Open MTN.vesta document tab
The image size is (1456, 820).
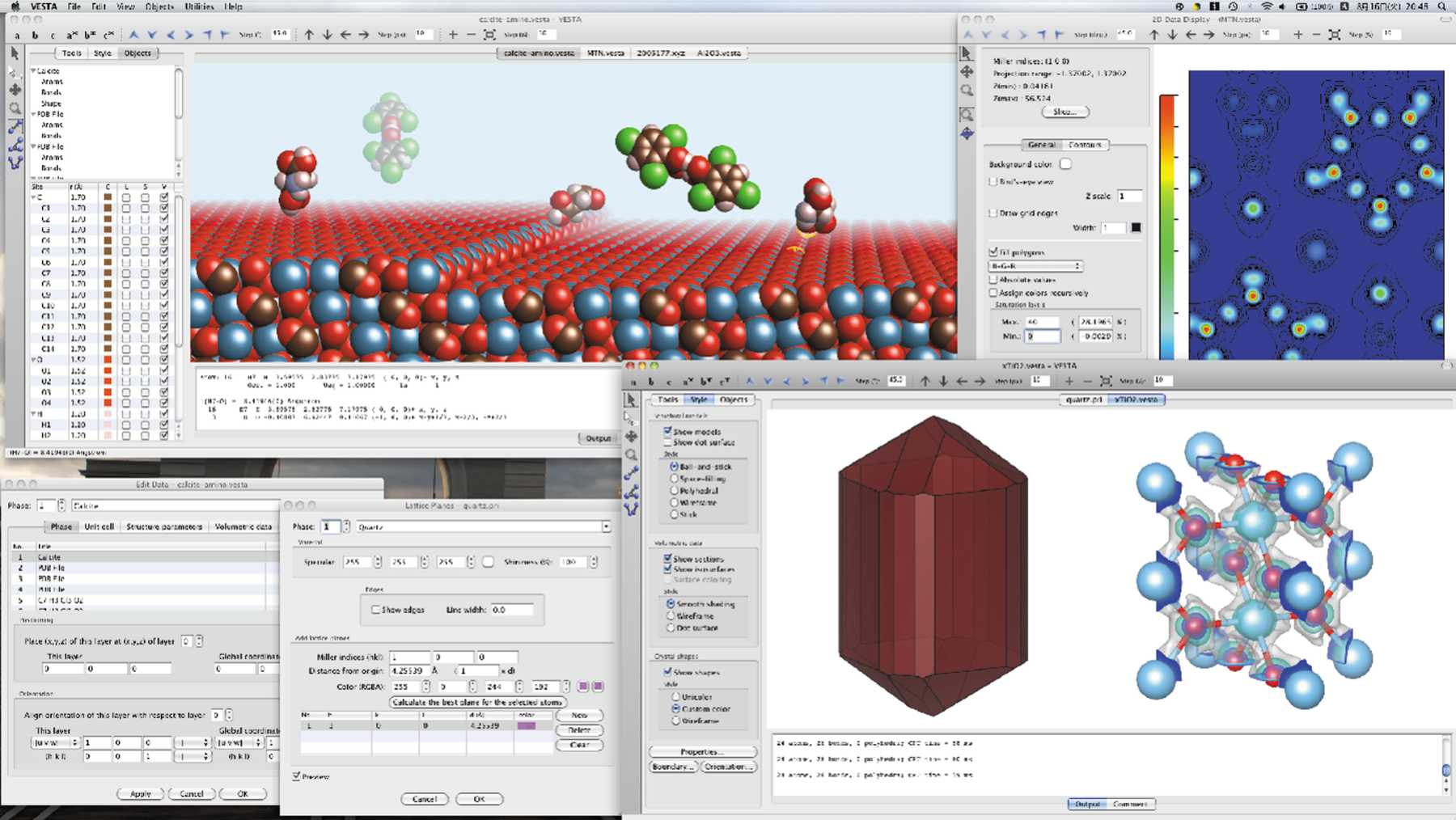(606, 53)
